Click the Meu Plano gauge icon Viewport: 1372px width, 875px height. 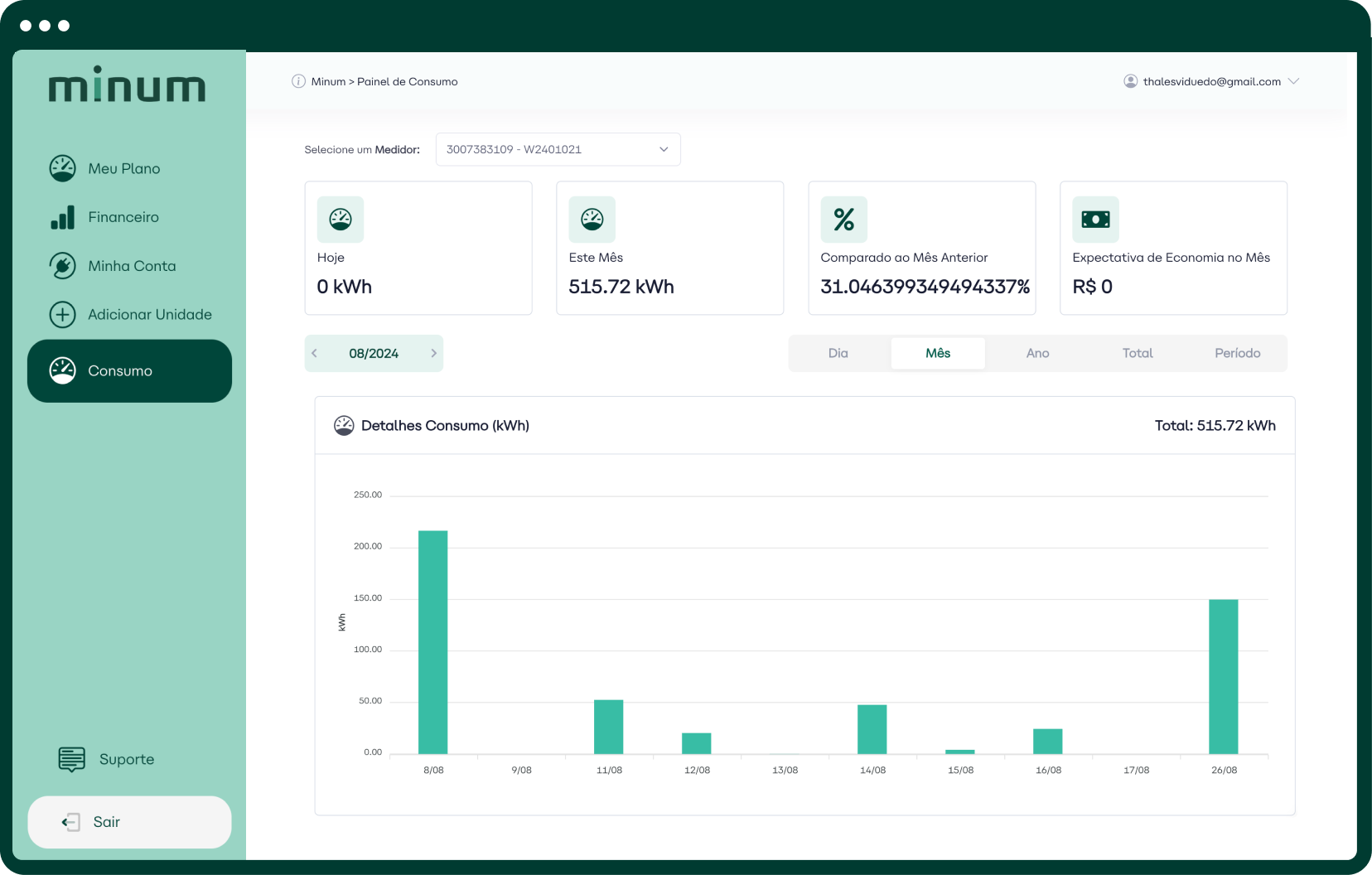pyautogui.click(x=63, y=168)
